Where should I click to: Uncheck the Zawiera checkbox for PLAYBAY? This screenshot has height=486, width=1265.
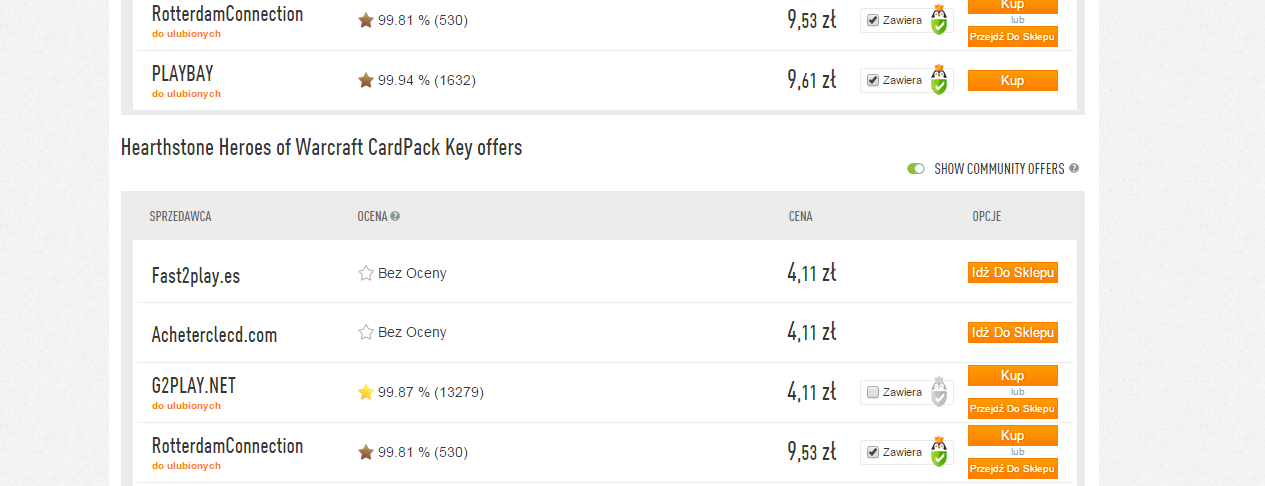pyautogui.click(x=872, y=80)
